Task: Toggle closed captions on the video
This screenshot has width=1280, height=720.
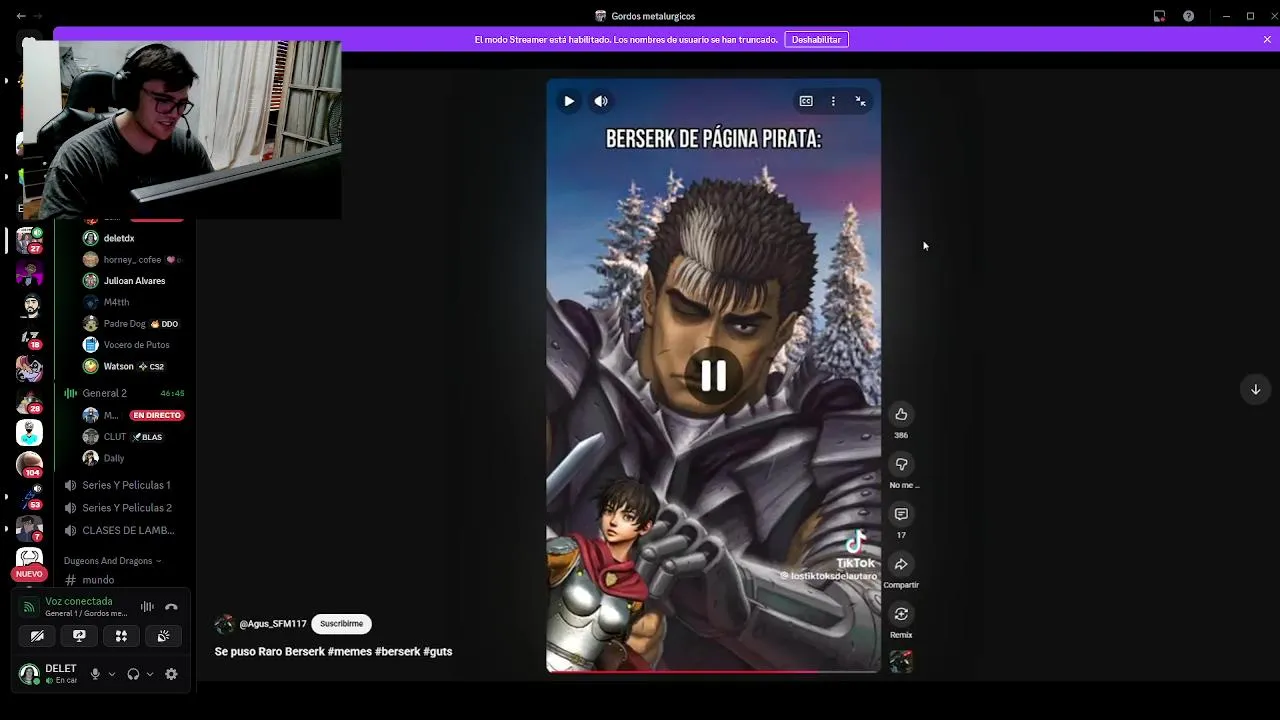Action: click(x=806, y=101)
